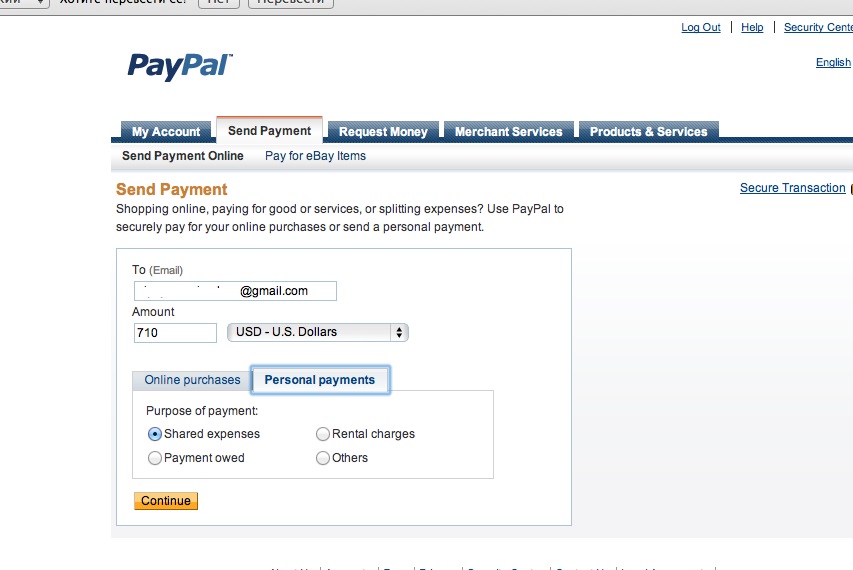Open Merchant Services tab
The image size is (853, 570).
click(x=509, y=132)
